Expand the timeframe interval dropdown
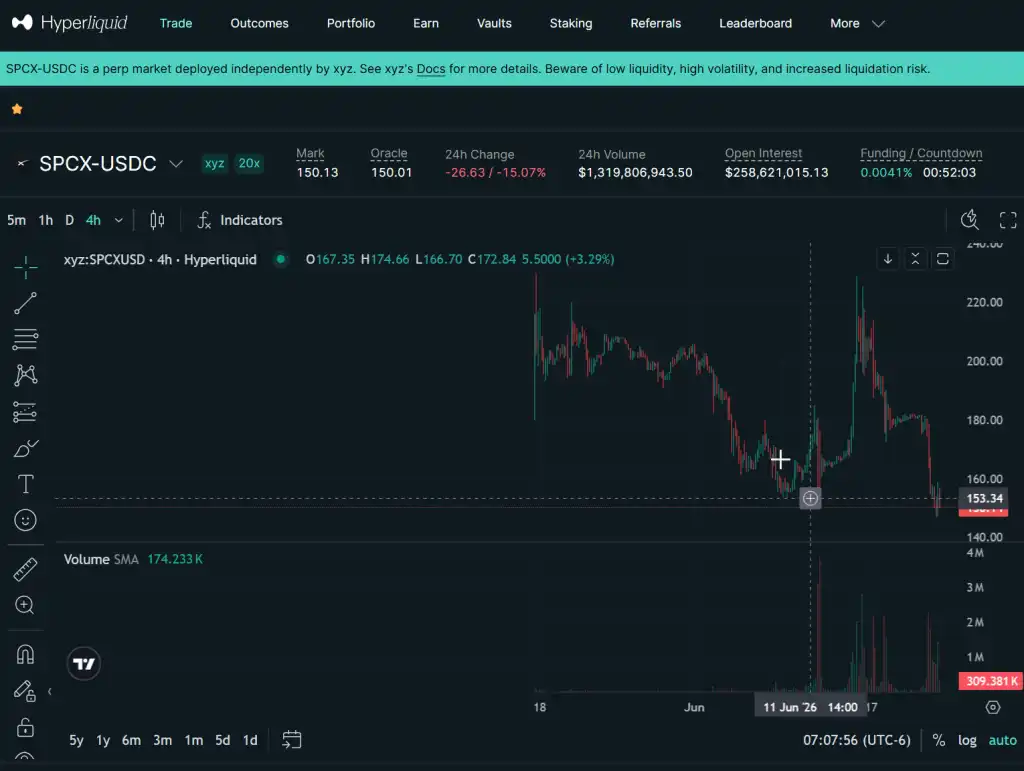This screenshot has height=771, width=1024. click(x=118, y=220)
